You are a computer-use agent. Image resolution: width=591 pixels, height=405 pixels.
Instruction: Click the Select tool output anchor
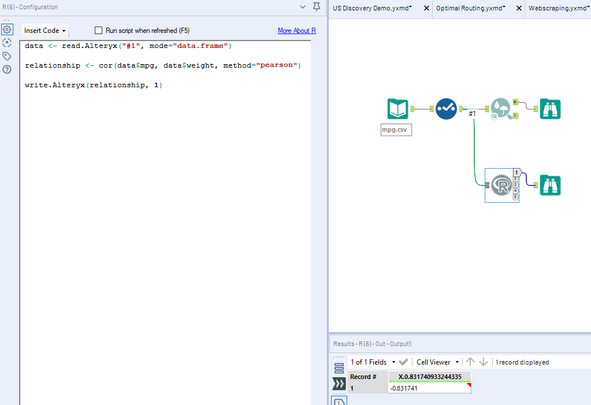pos(461,109)
